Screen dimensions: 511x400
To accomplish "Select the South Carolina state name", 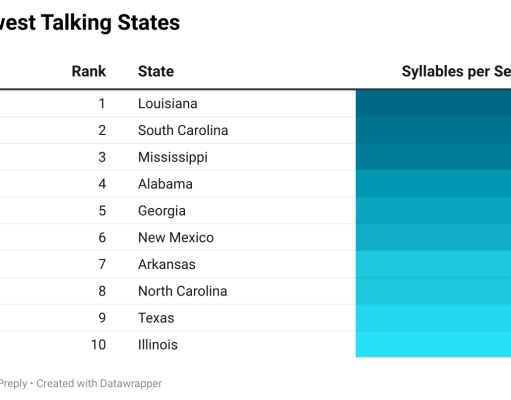I will pyautogui.click(x=183, y=130).
